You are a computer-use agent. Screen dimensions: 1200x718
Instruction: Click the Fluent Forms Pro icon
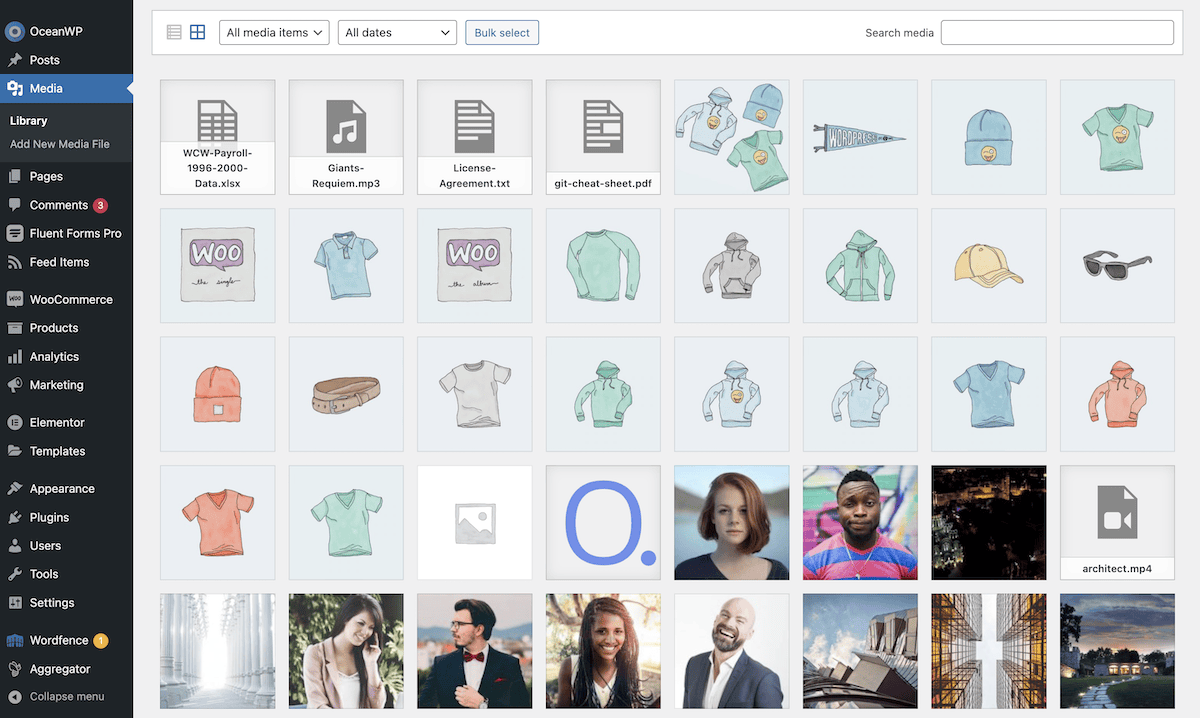(14, 233)
